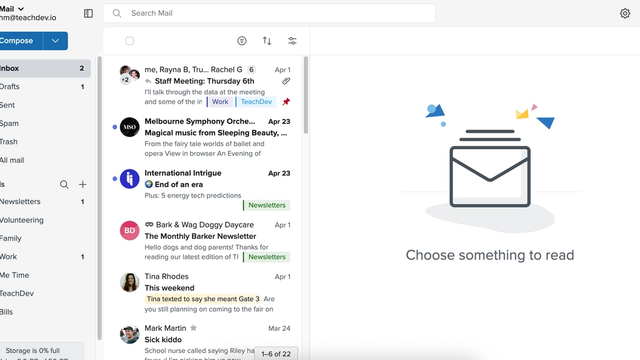Open the Inbox folder
Screen dimensions: 640x360
45,68
